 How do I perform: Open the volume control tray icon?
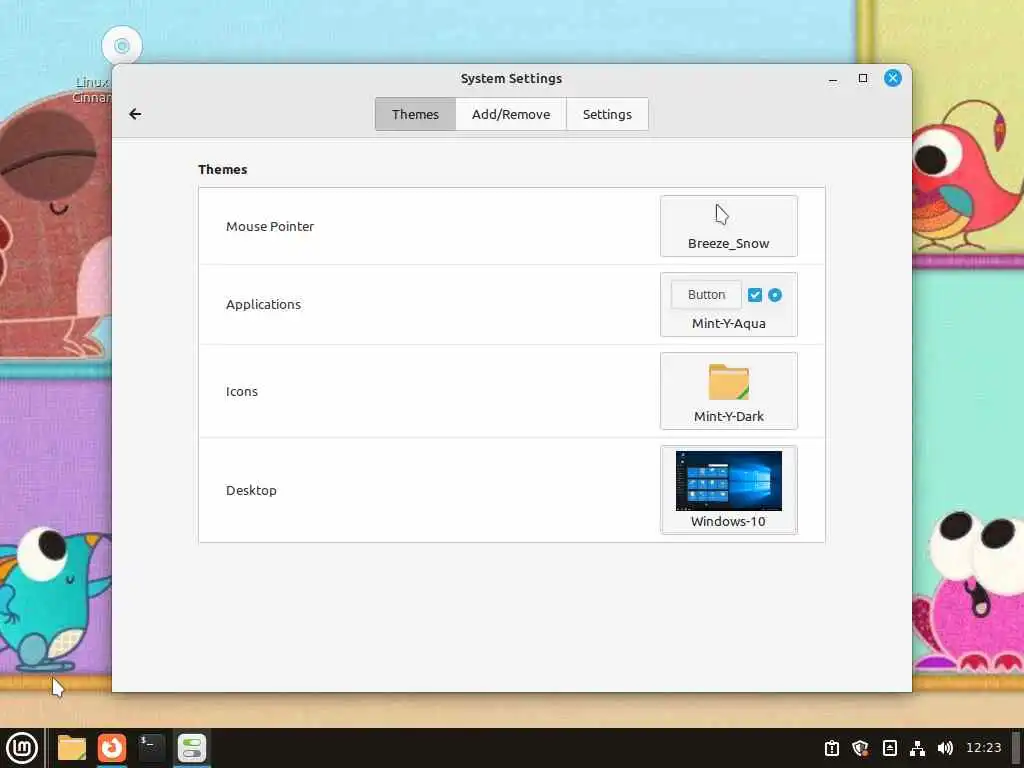point(945,748)
